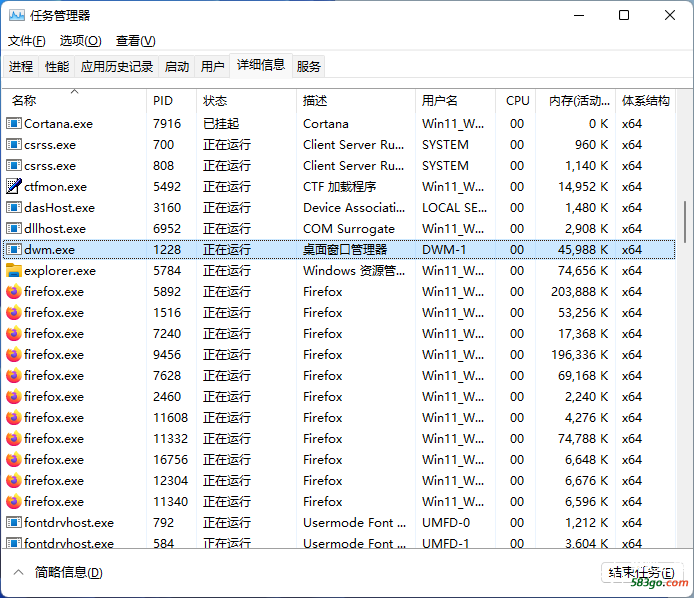
Task: Click the Firefox icon for PID 7240
Action: point(14,334)
